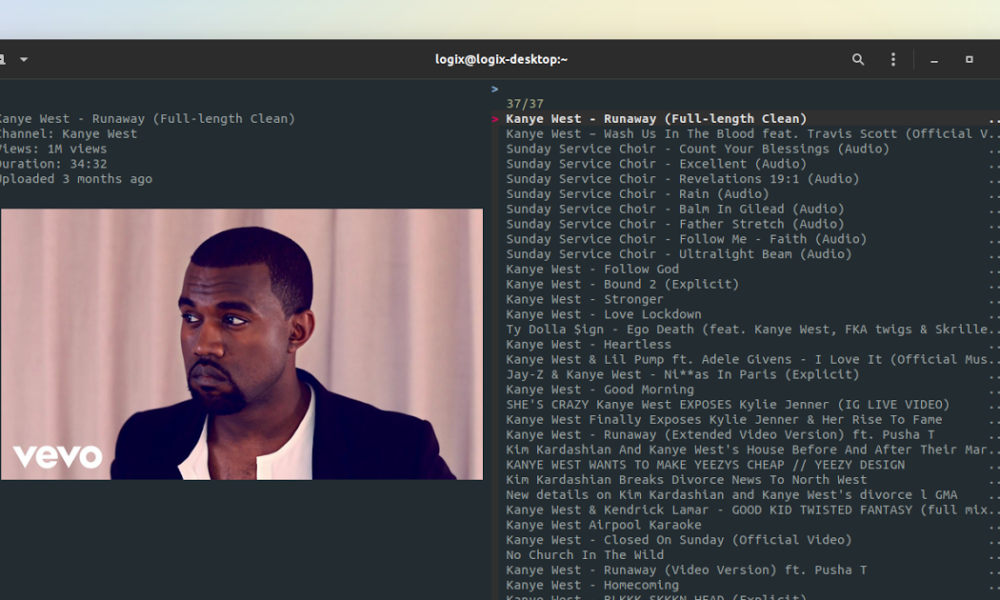Choose Kanye West Finally Exposes Kylie Jenner row
1000x600 pixels.
click(x=724, y=420)
